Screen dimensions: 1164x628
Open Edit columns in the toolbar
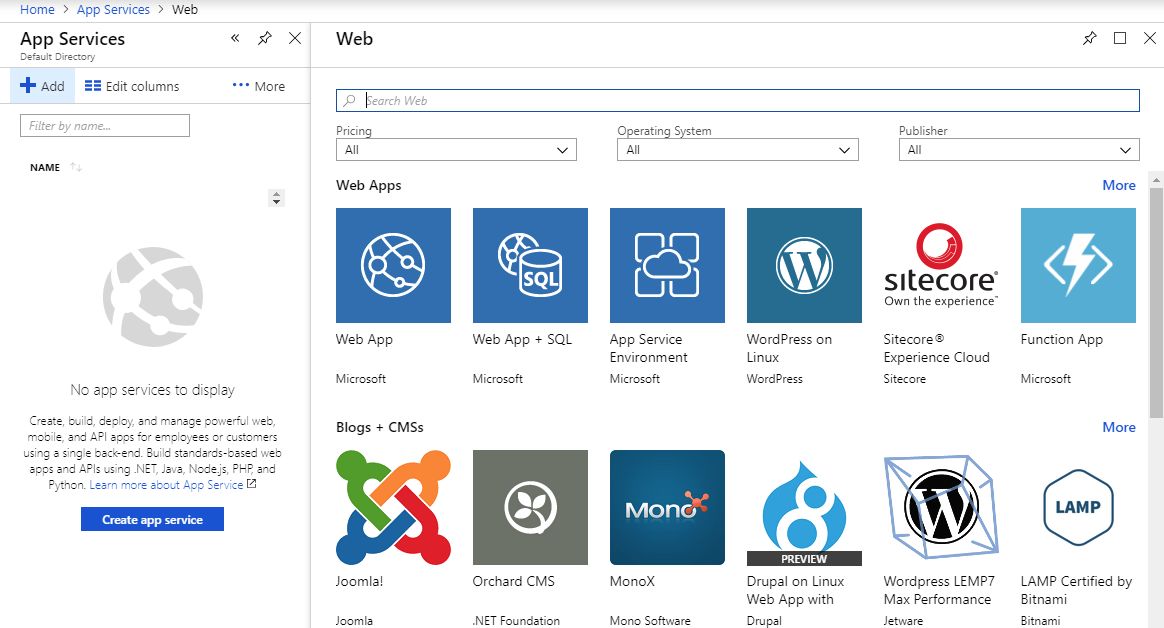coord(132,86)
